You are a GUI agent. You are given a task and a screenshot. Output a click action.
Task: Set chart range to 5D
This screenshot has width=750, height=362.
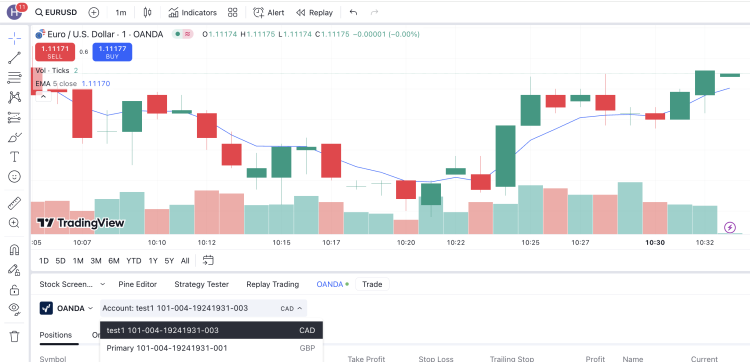coord(60,261)
